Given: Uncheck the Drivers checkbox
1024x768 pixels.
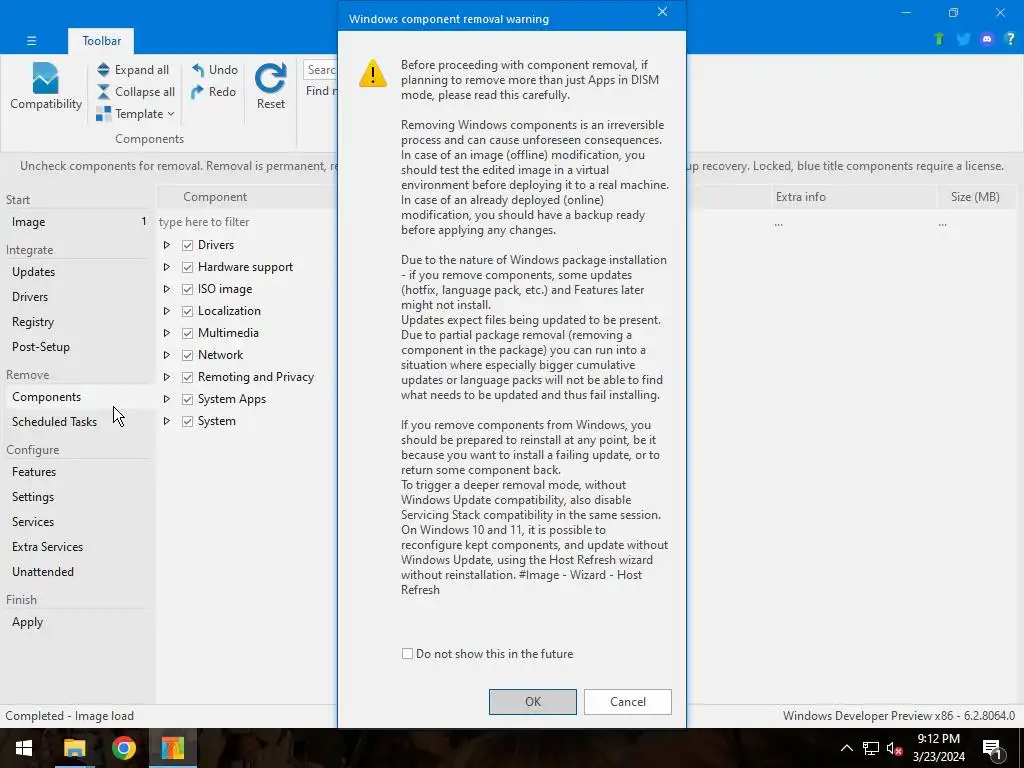Looking at the screenshot, I should click(x=187, y=245).
